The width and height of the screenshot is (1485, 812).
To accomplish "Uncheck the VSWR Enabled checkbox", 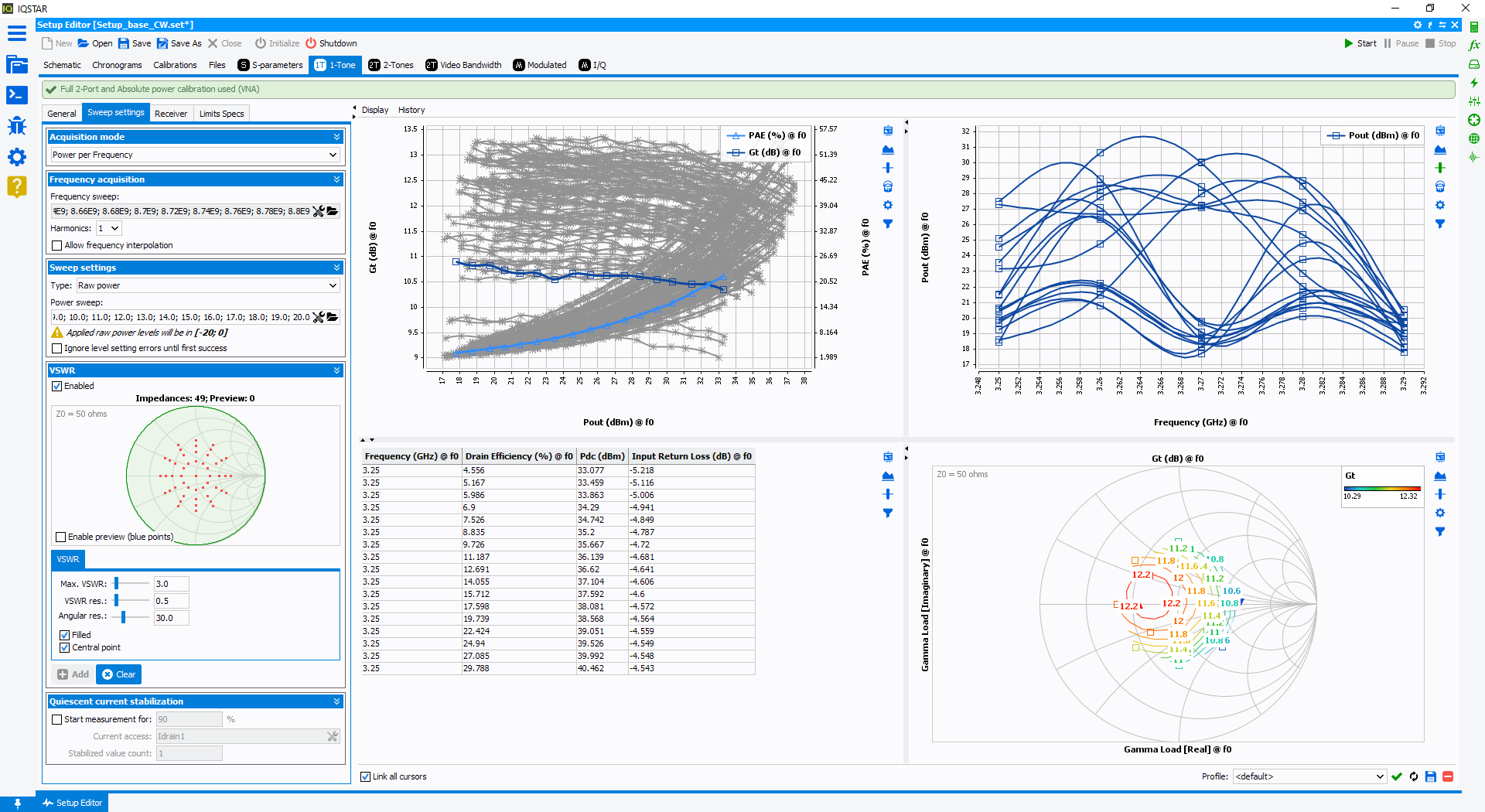I will click(x=56, y=386).
